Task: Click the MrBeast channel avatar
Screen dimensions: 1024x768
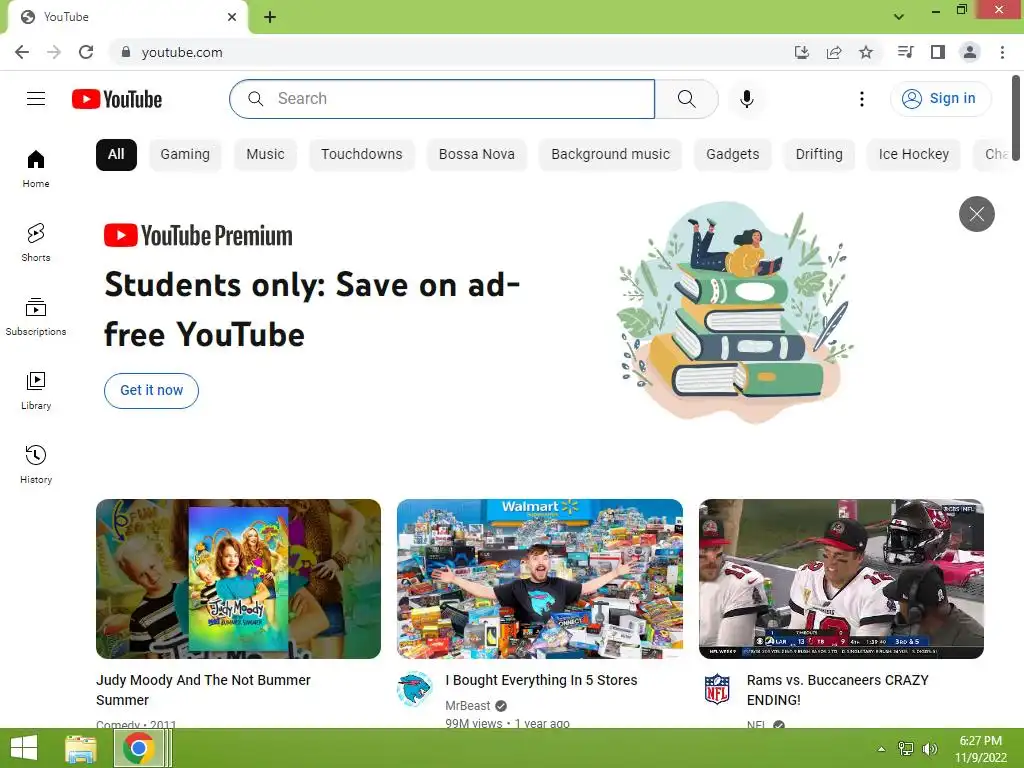Action: tap(415, 688)
